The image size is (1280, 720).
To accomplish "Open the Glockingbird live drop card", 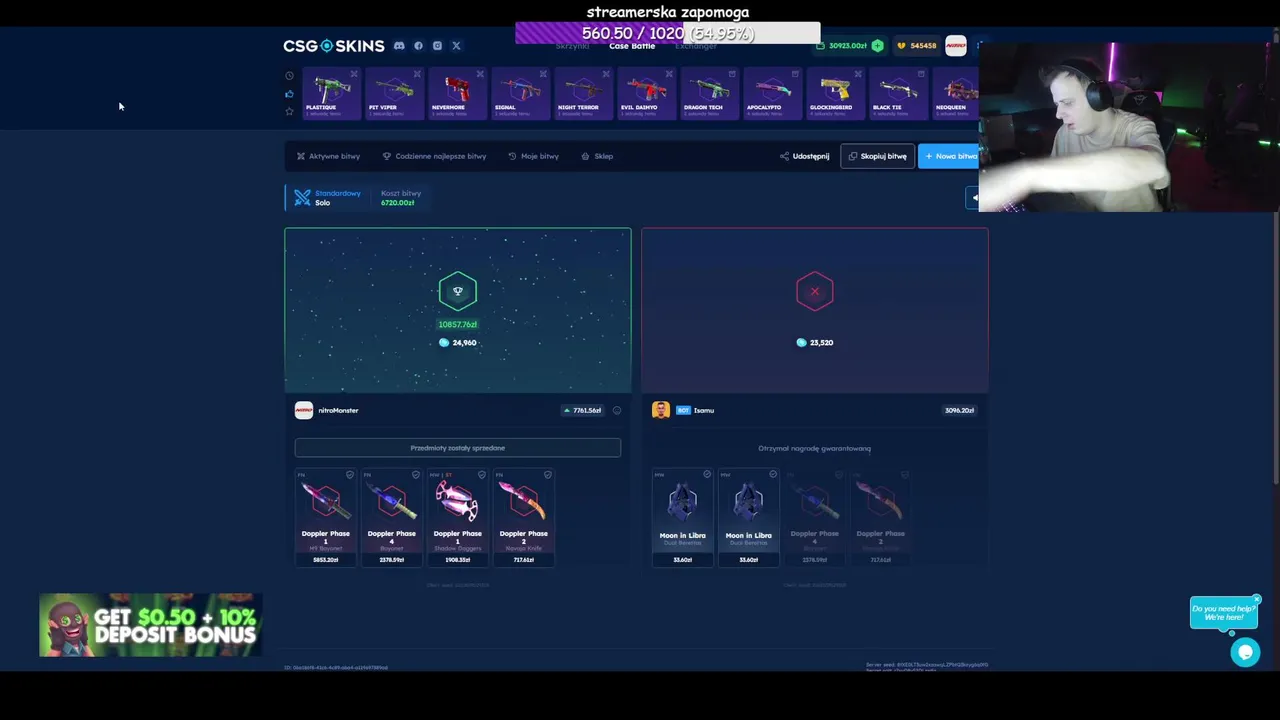I will (835, 94).
